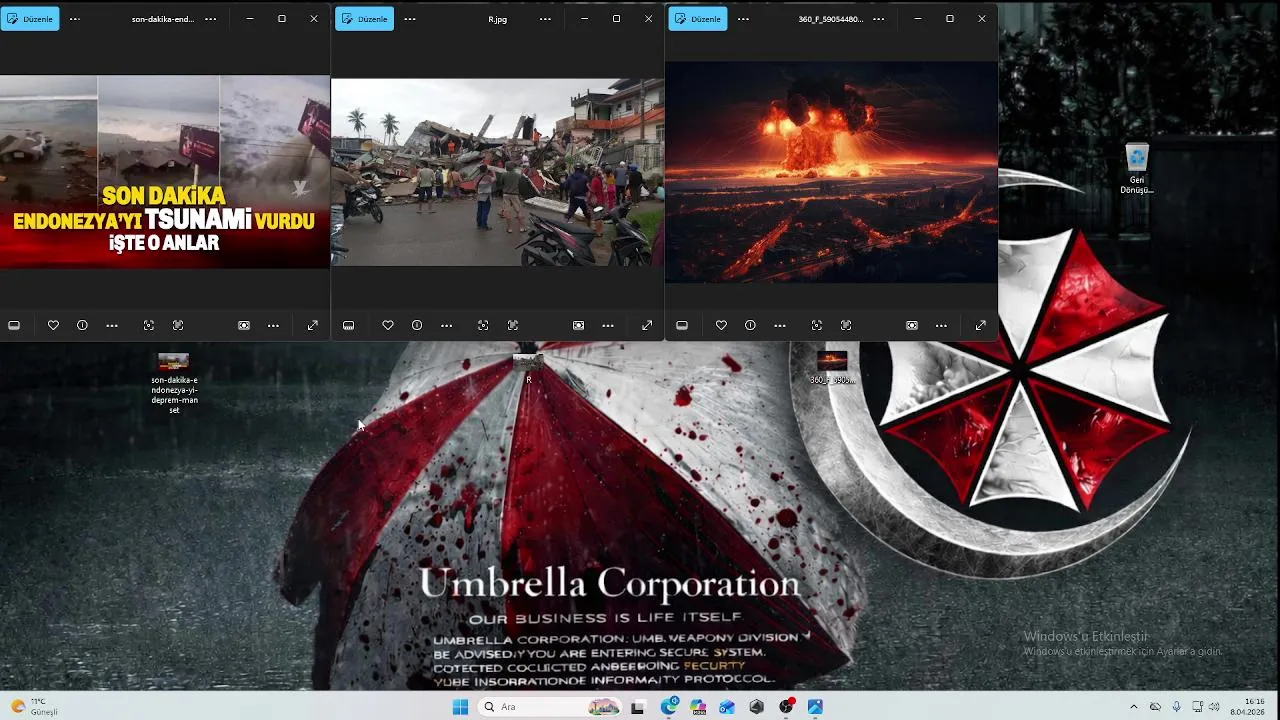Open Outlook from the taskbar
This screenshot has height=720, width=1280.
(727, 707)
